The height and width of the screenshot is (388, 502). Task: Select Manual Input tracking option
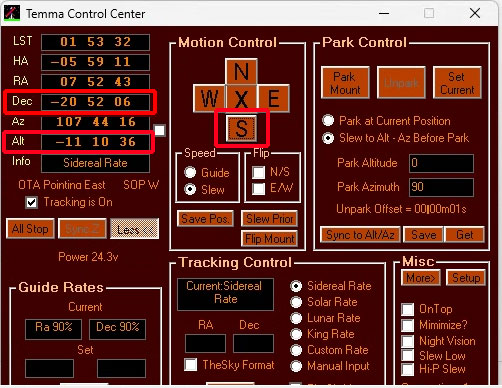[296, 366]
